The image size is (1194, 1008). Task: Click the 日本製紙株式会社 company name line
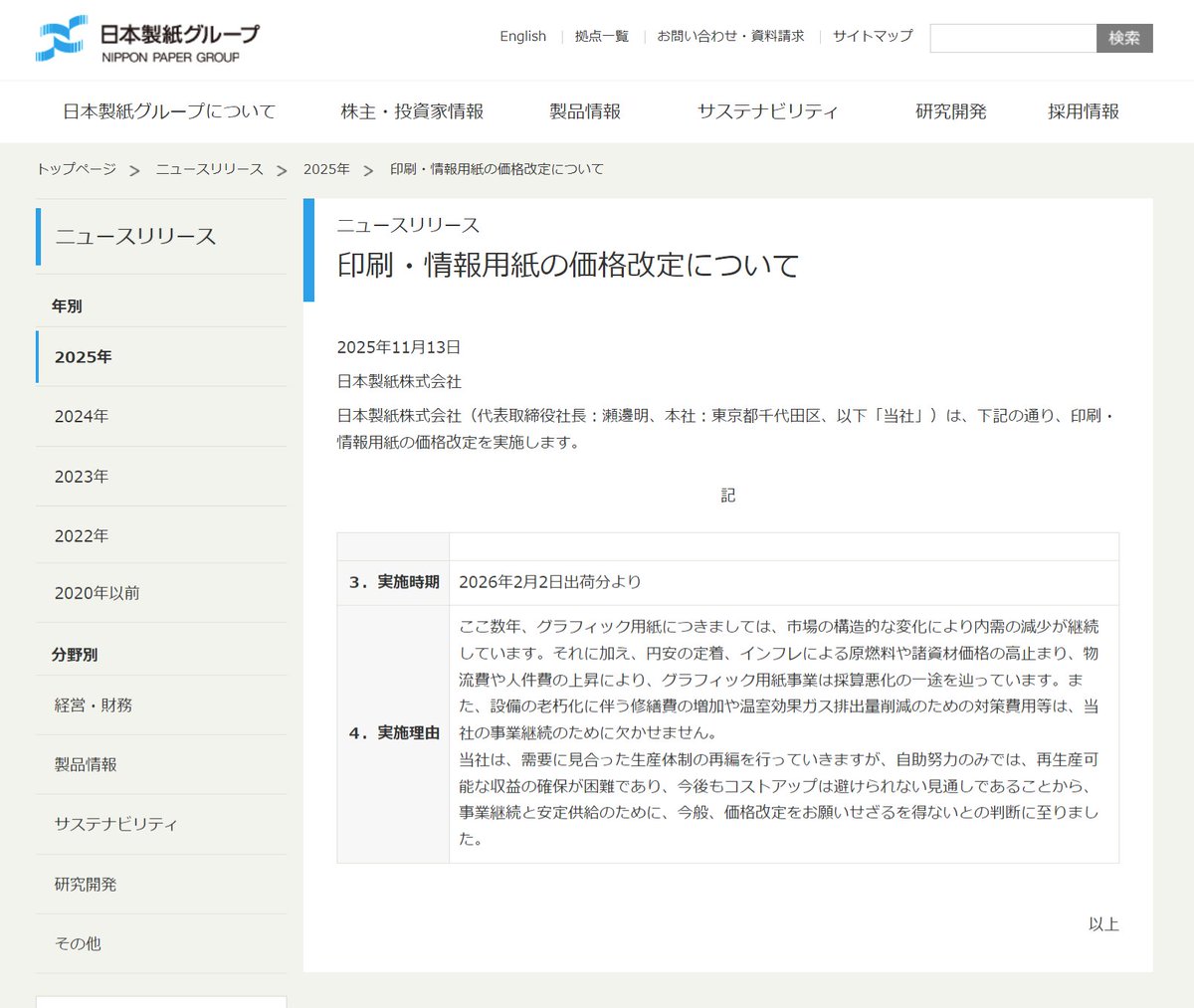click(x=399, y=381)
